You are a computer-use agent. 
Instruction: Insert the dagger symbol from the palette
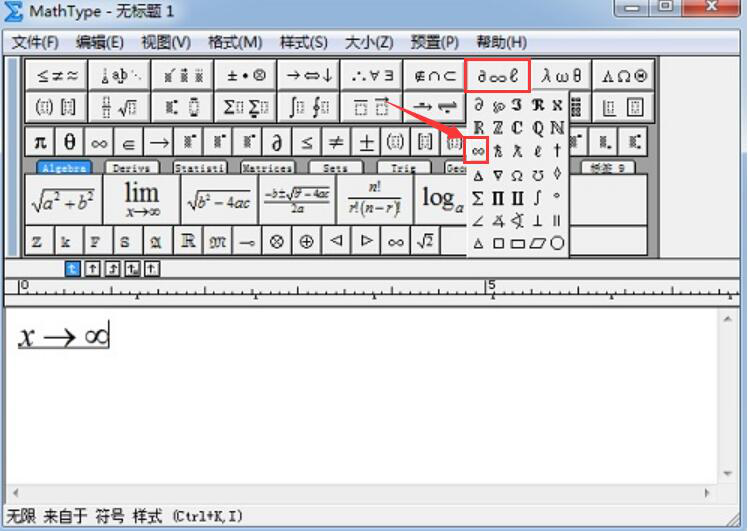tap(557, 151)
